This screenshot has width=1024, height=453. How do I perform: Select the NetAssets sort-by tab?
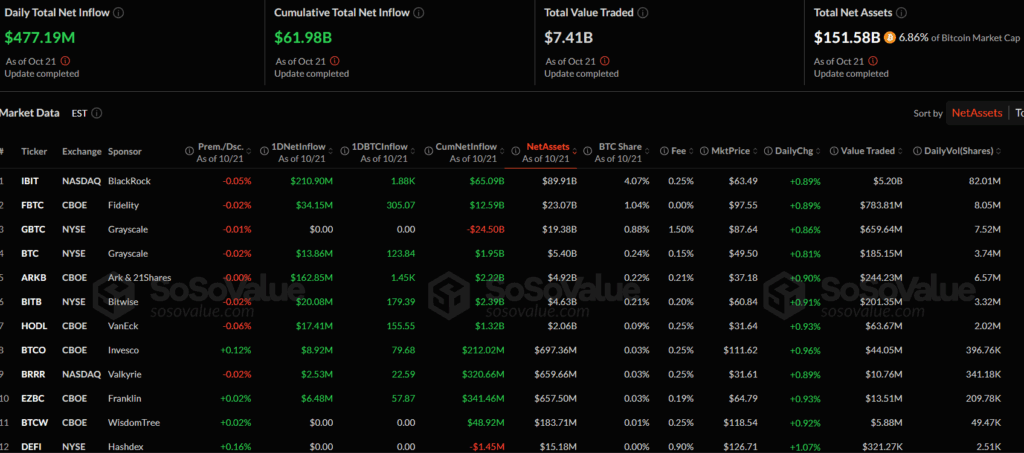[976, 113]
